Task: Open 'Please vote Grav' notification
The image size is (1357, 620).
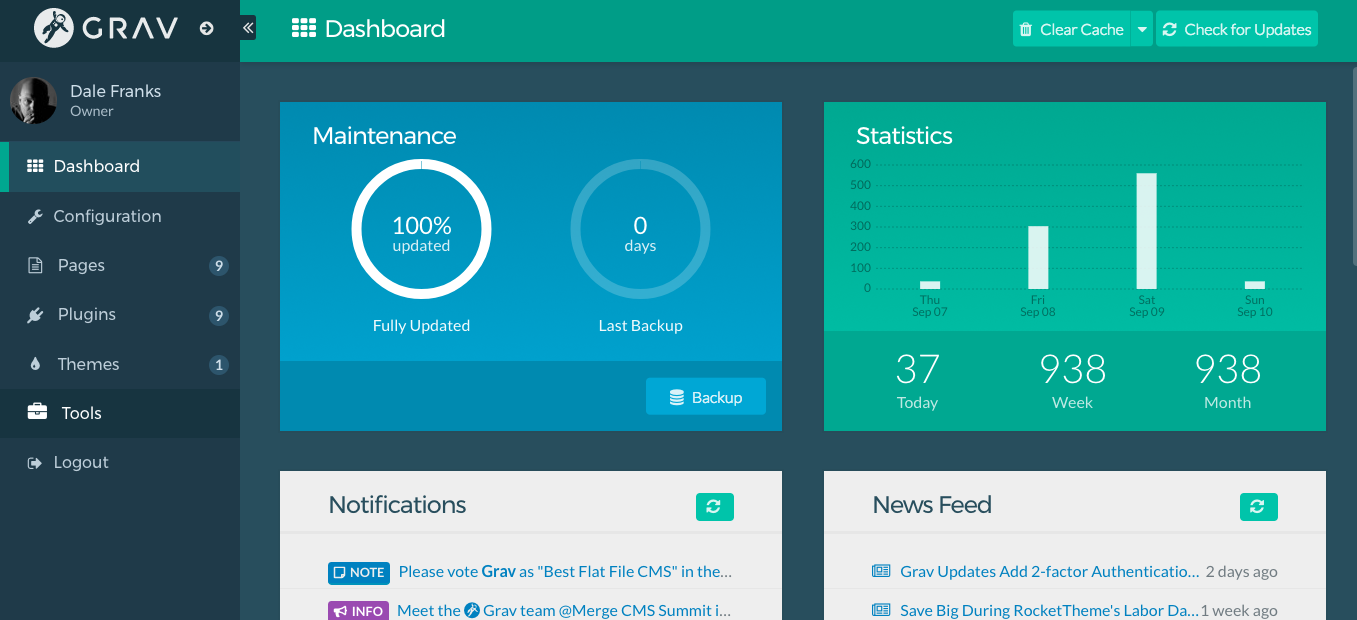Action: tap(565, 572)
